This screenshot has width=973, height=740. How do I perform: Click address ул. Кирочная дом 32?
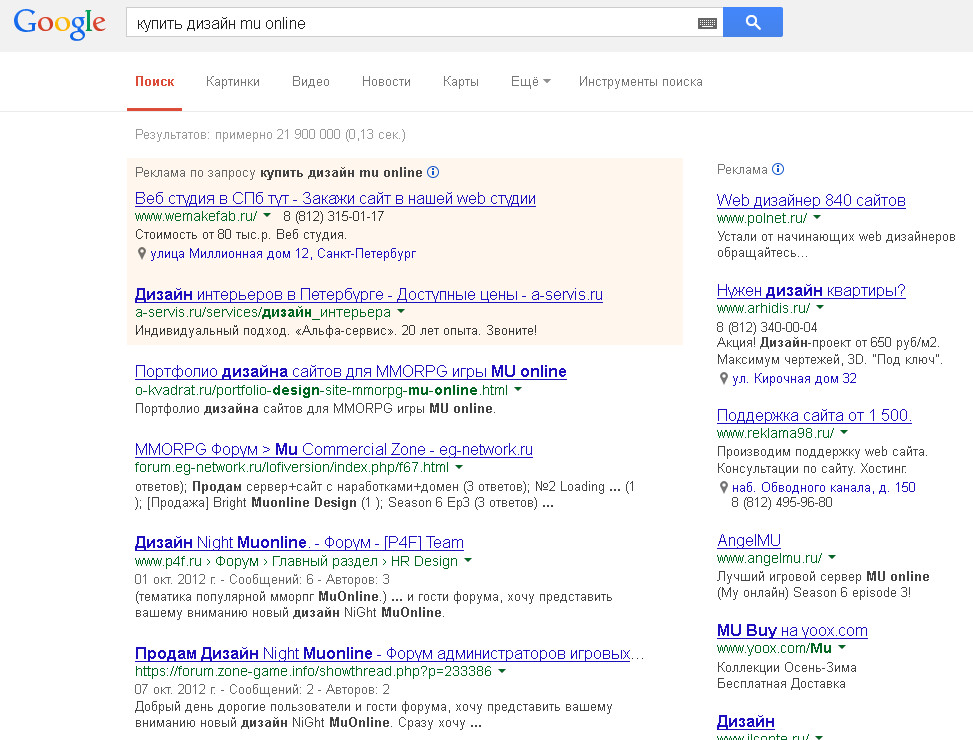[794, 378]
